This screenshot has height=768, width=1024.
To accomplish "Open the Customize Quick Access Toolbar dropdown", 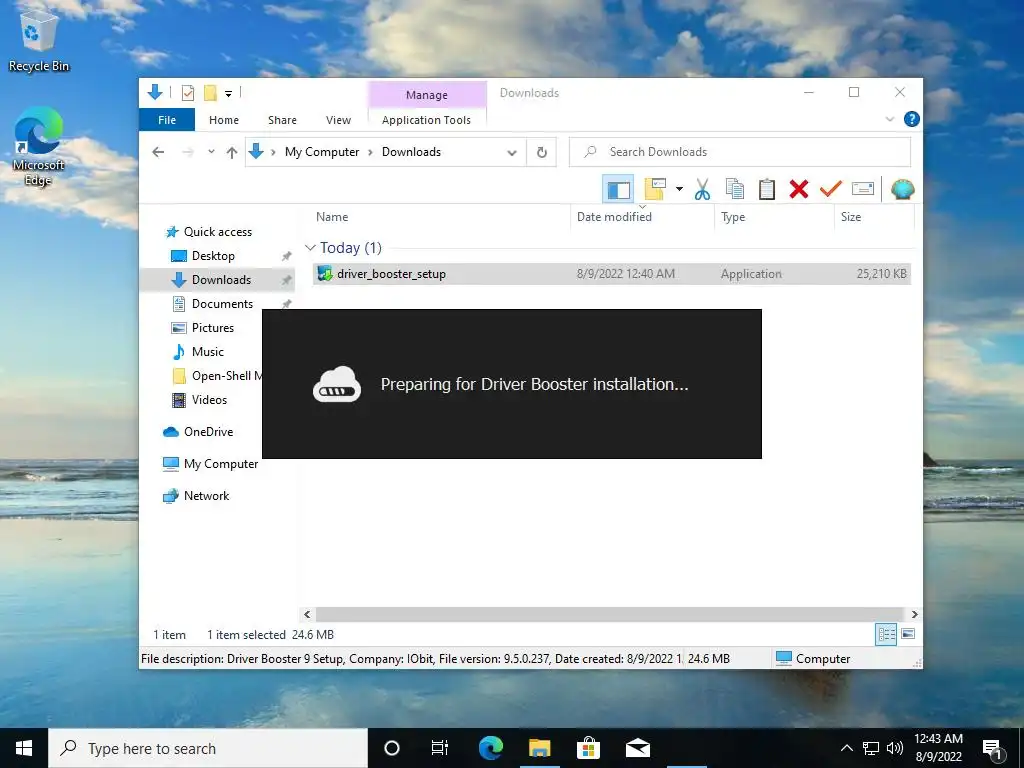I will [229, 94].
